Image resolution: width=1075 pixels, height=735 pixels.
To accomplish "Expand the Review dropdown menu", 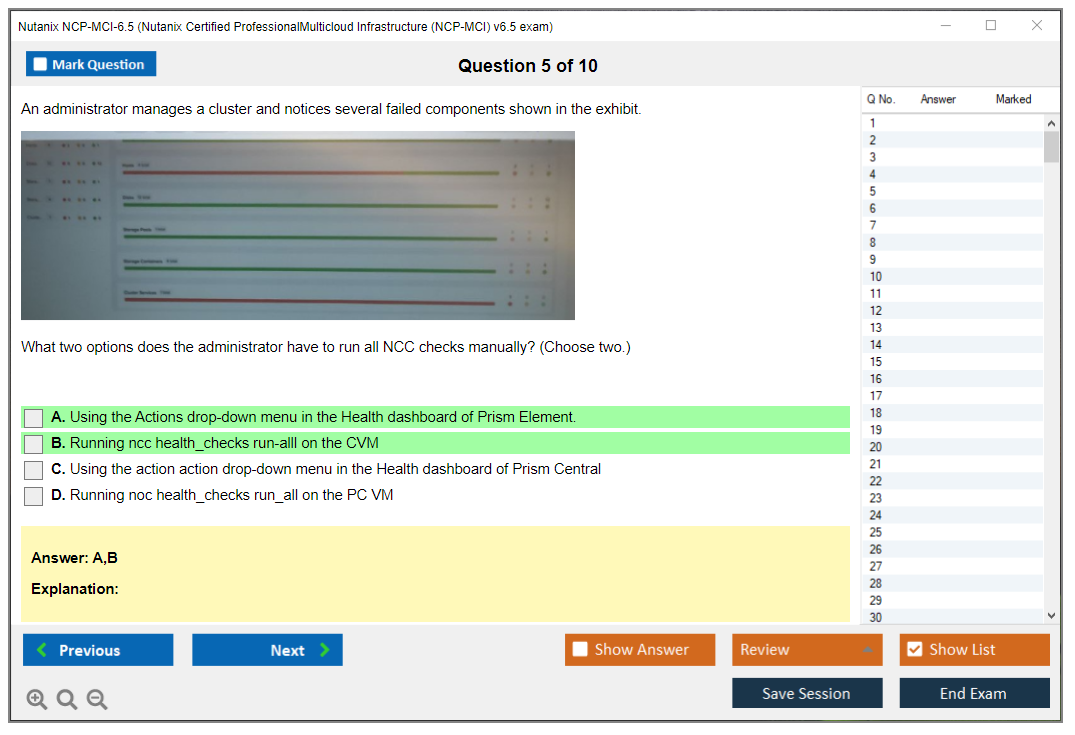I will pos(867,650).
